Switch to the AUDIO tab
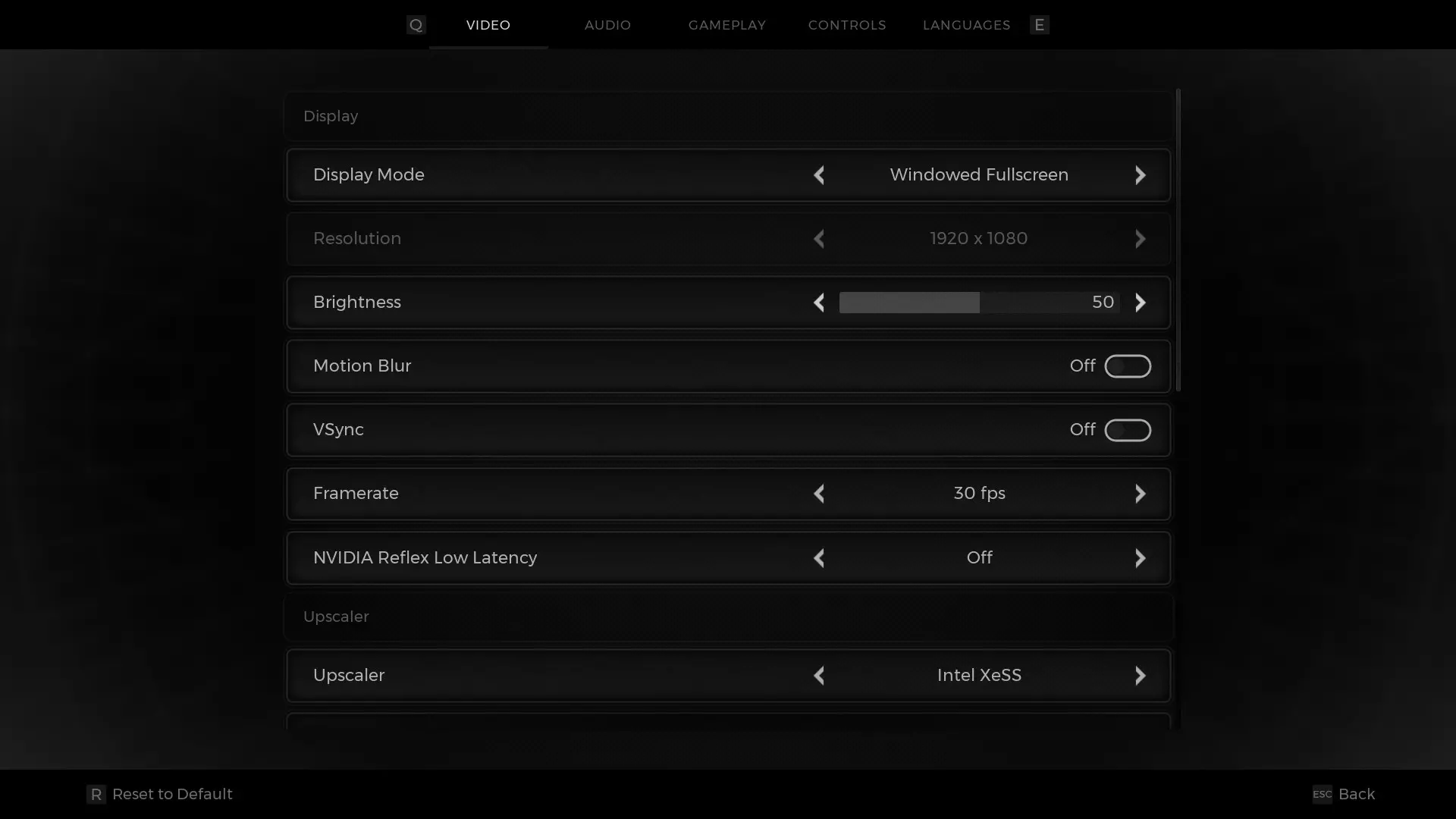1456x819 pixels. 607,25
